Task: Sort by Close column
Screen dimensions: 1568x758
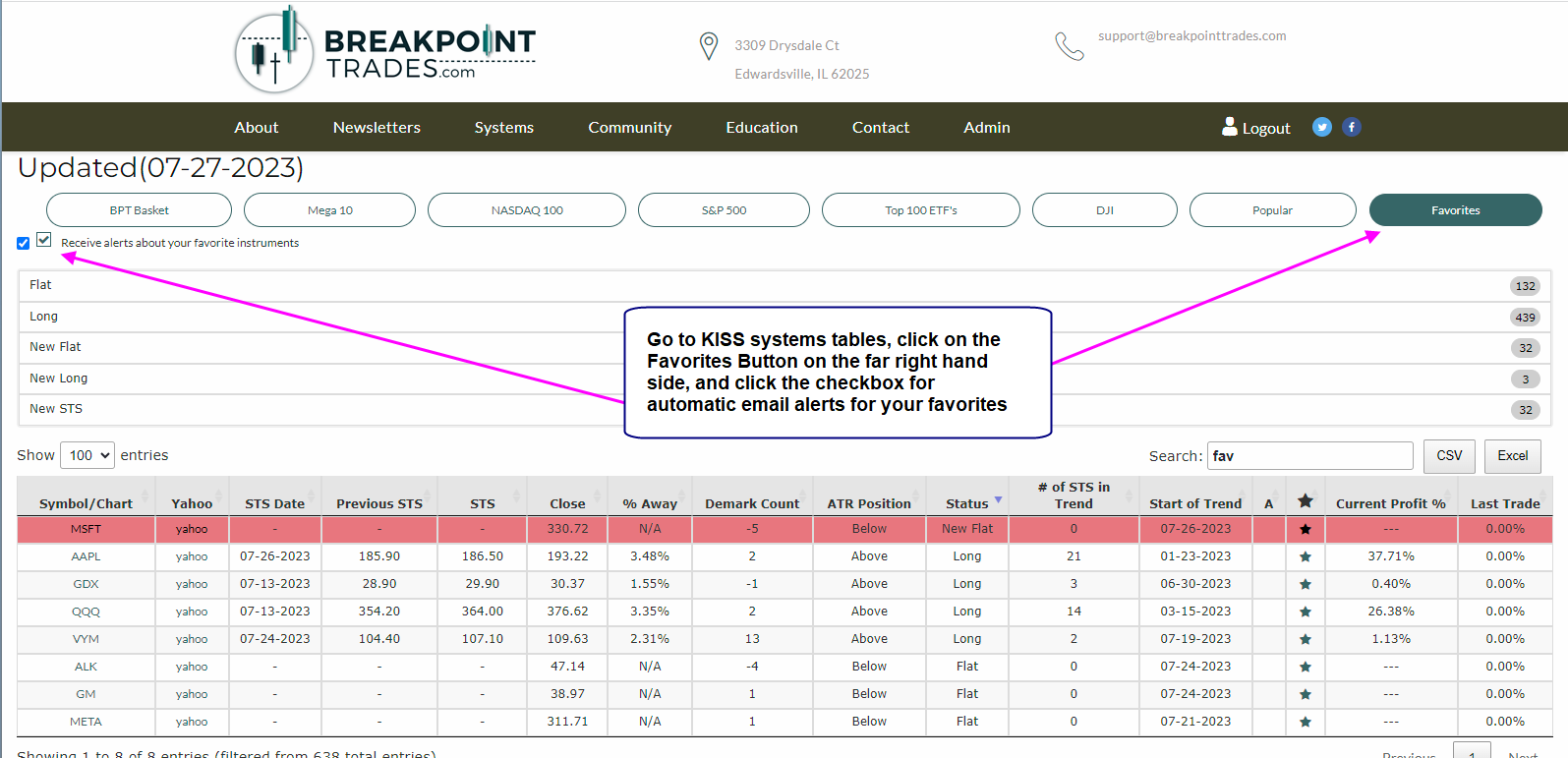Action: (567, 503)
